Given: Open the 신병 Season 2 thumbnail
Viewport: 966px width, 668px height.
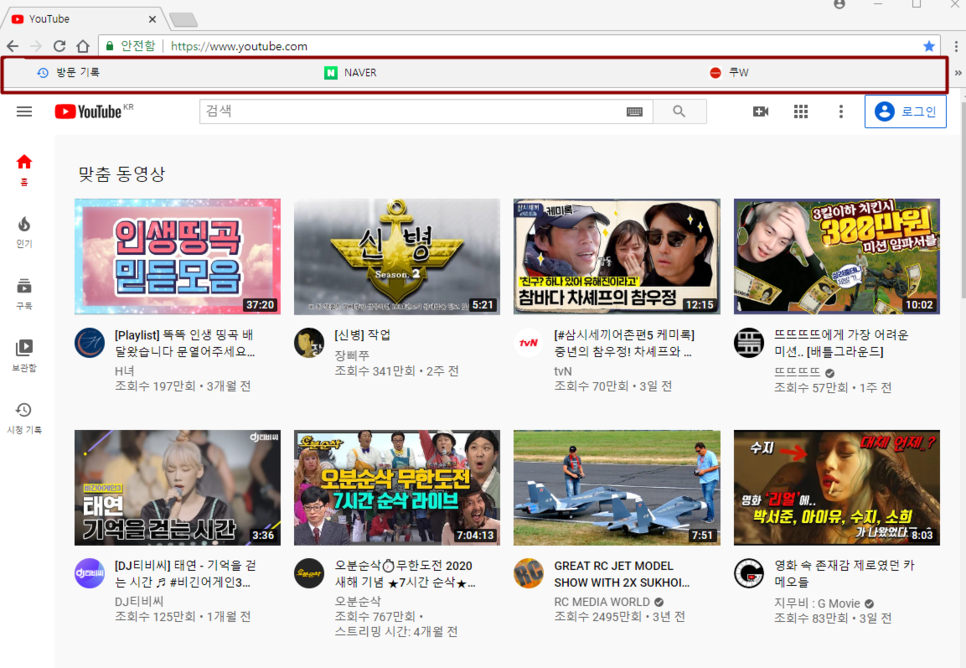Looking at the screenshot, I should [397, 256].
